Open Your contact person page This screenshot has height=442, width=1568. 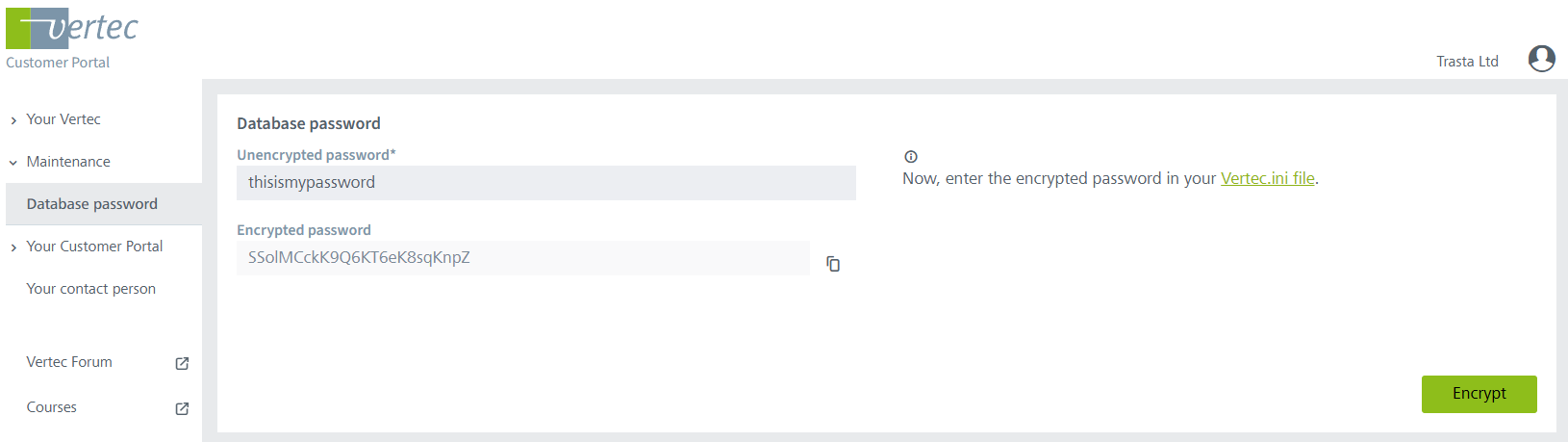91,289
